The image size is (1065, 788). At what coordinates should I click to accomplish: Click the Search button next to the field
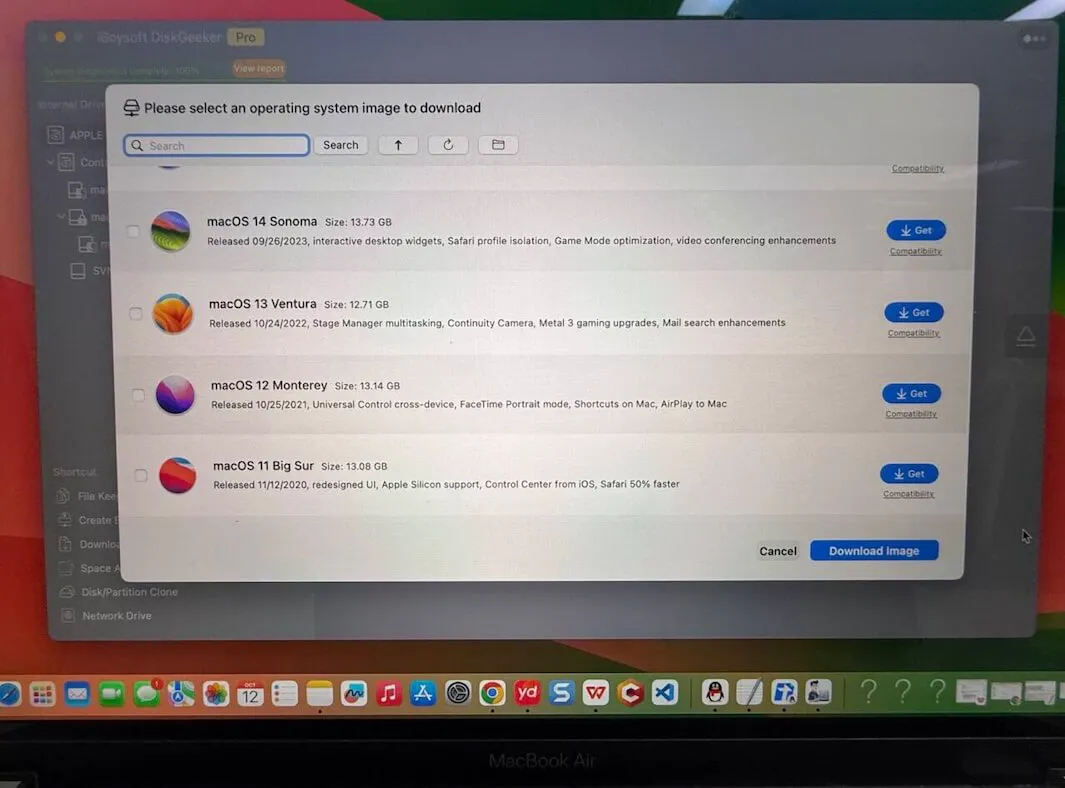tap(340, 145)
